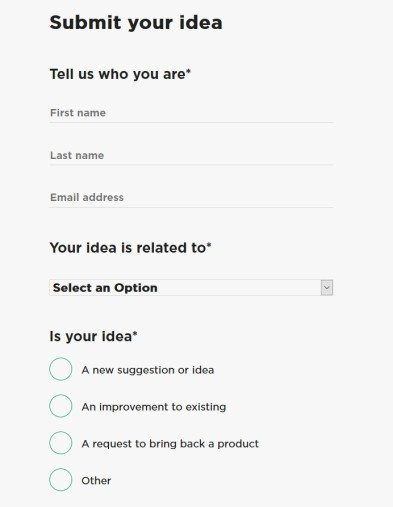Viewport: 393px width, 507px height.
Task: Click the 'First name' placeholder text
Action: click(78, 113)
